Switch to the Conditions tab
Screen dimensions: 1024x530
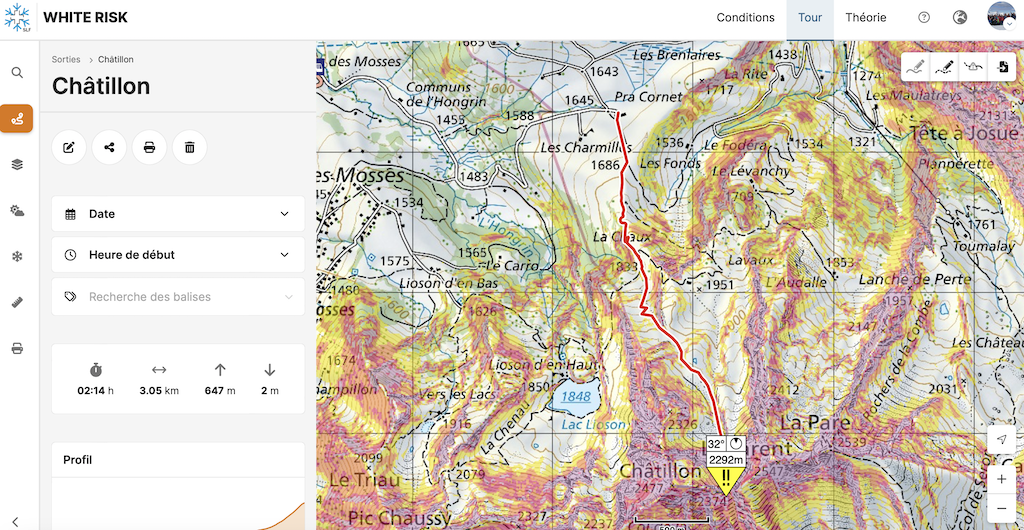click(745, 18)
